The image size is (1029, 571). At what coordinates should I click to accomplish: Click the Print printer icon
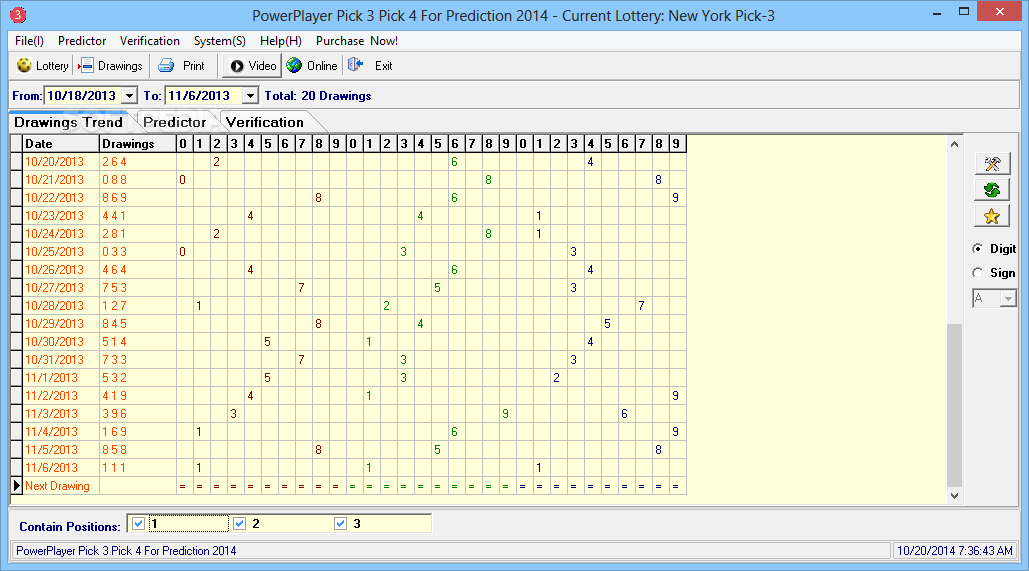[166, 66]
